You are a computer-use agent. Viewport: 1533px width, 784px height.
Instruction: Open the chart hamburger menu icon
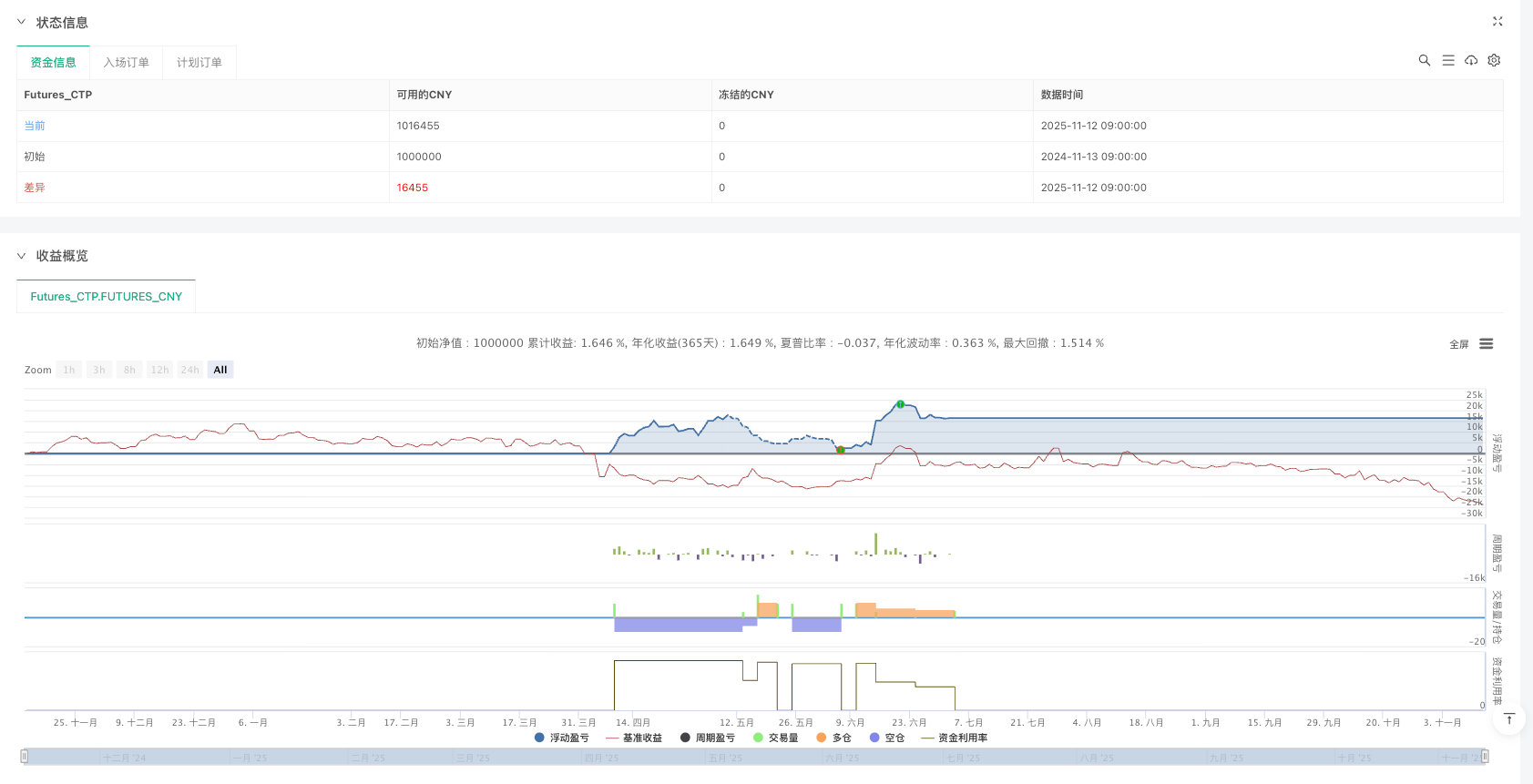tap(1487, 344)
